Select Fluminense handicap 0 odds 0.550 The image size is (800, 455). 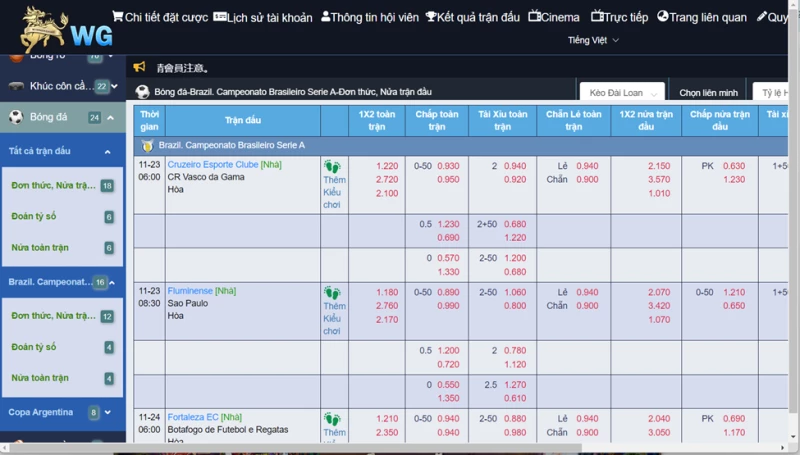point(448,385)
